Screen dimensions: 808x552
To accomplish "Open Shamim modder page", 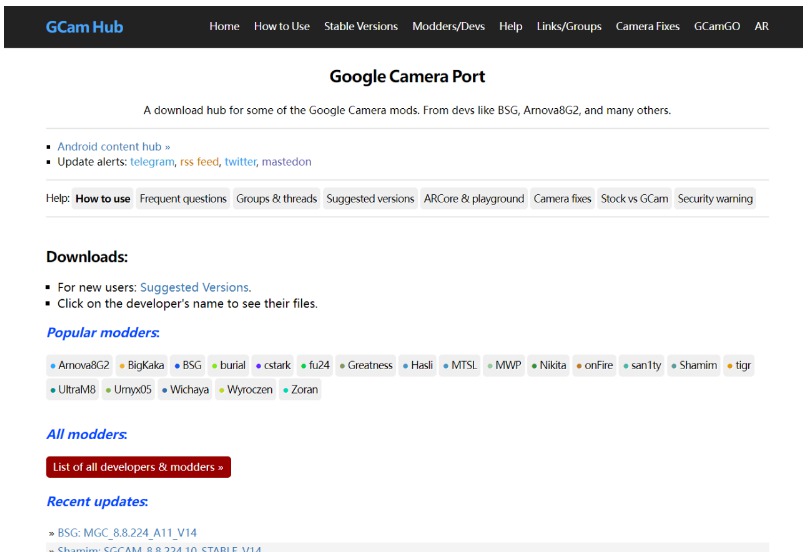I will pos(694,365).
